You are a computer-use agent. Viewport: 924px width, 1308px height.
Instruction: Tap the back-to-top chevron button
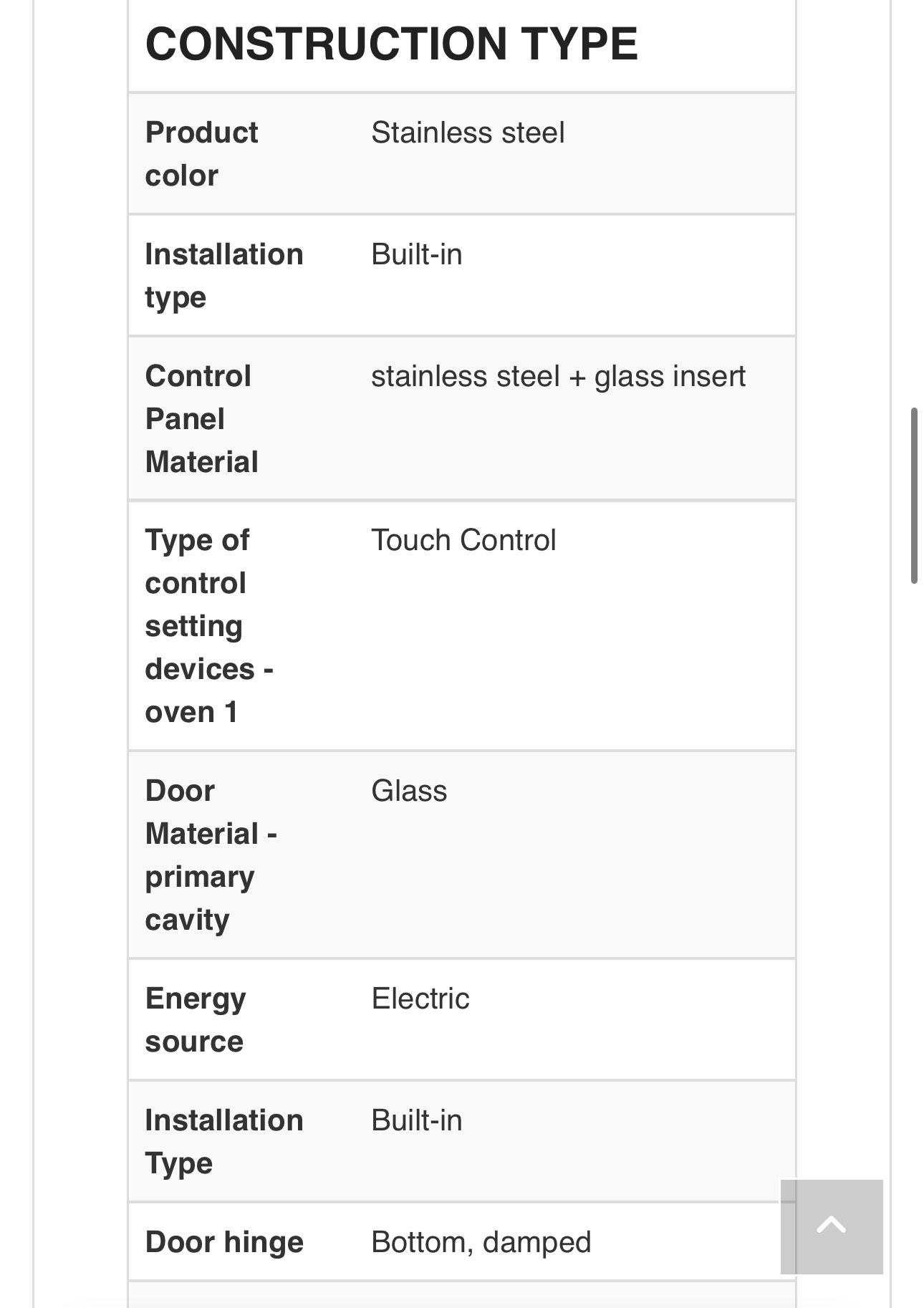[x=831, y=1226]
